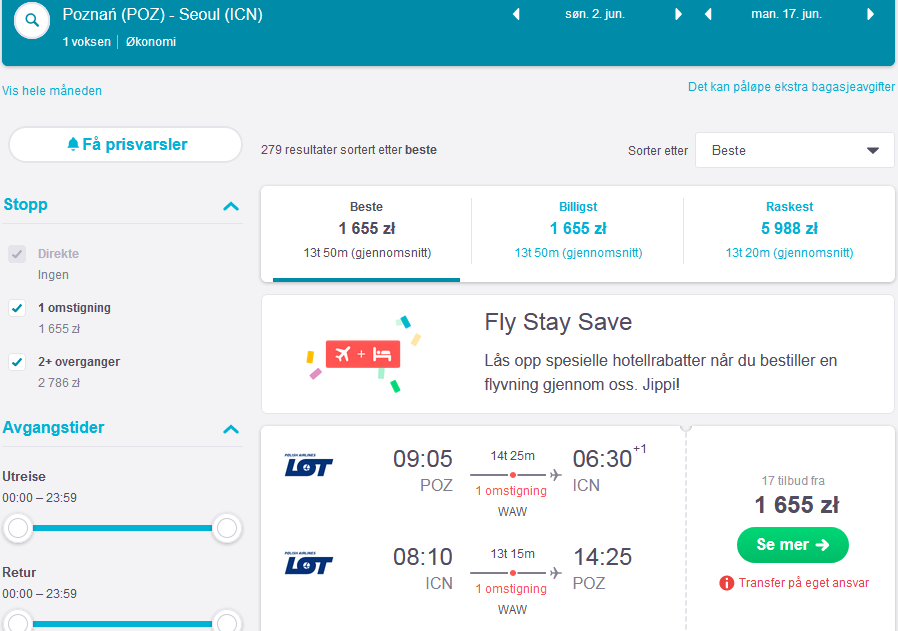The height and width of the screenshot is (631, 898).
Task: Collapse the Avgangstider filter section
Action: click(x=231, y=429)
